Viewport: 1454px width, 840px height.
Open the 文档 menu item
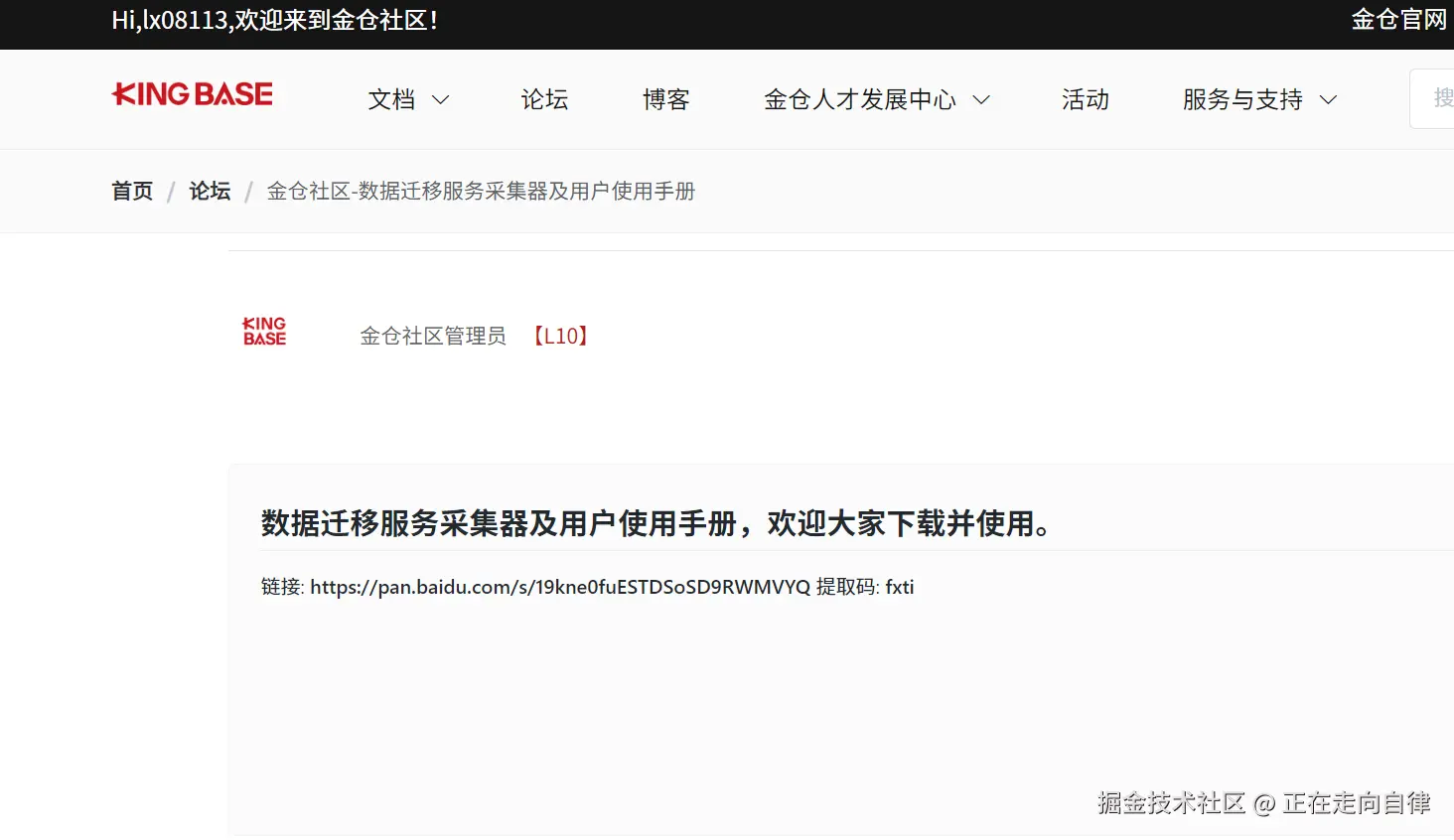(391, 100)
